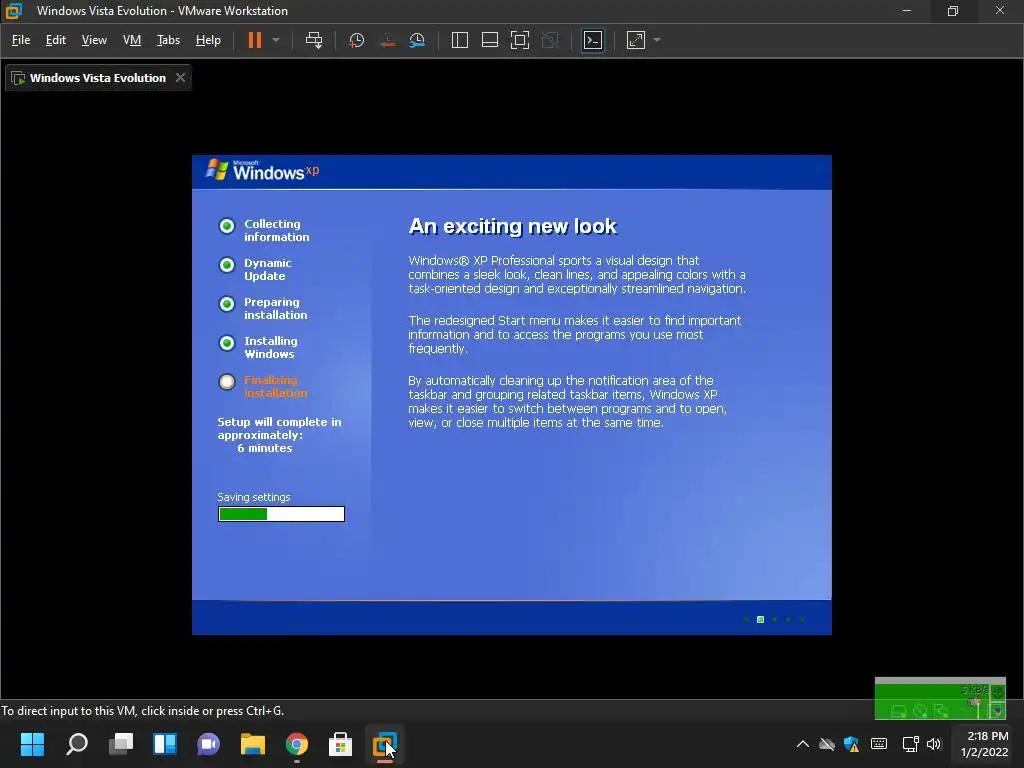The image size is (1024, 768).
Task: Open the Help menu
Action: coord(208,40)
